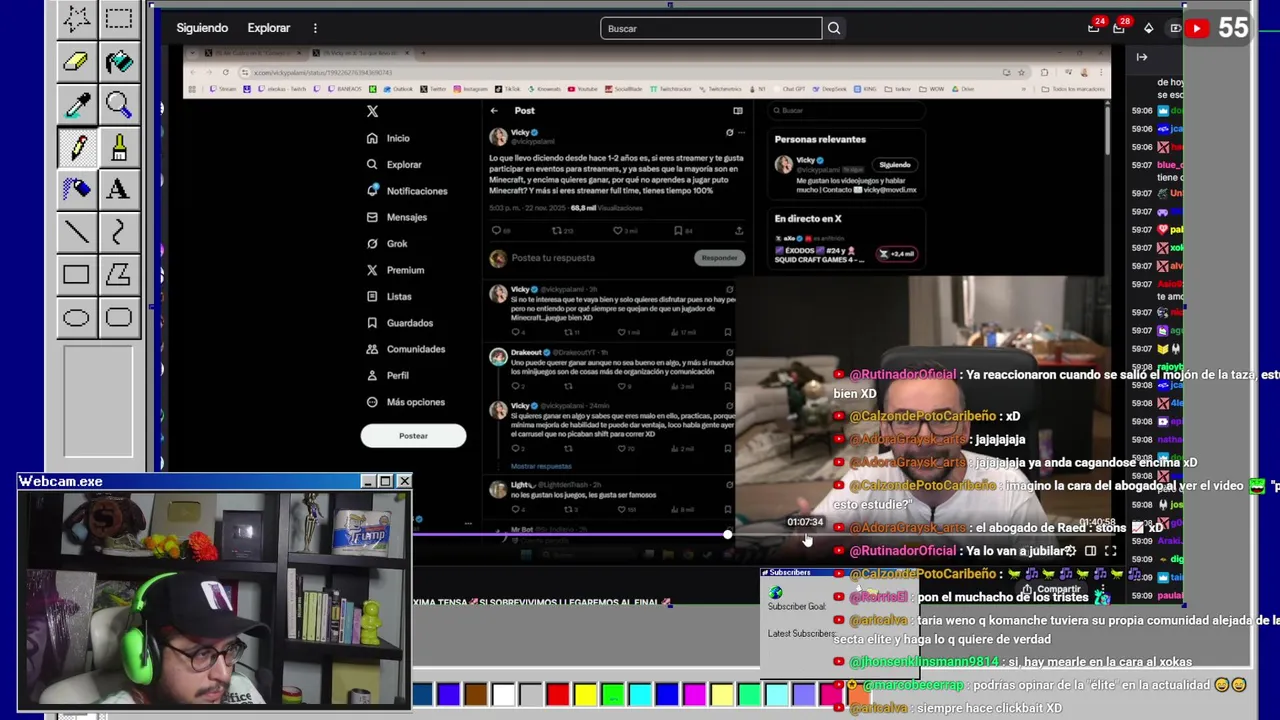1280x720 pixels.
Task: Collapse the chat panel with the arrow
Action: point(1141,57)
